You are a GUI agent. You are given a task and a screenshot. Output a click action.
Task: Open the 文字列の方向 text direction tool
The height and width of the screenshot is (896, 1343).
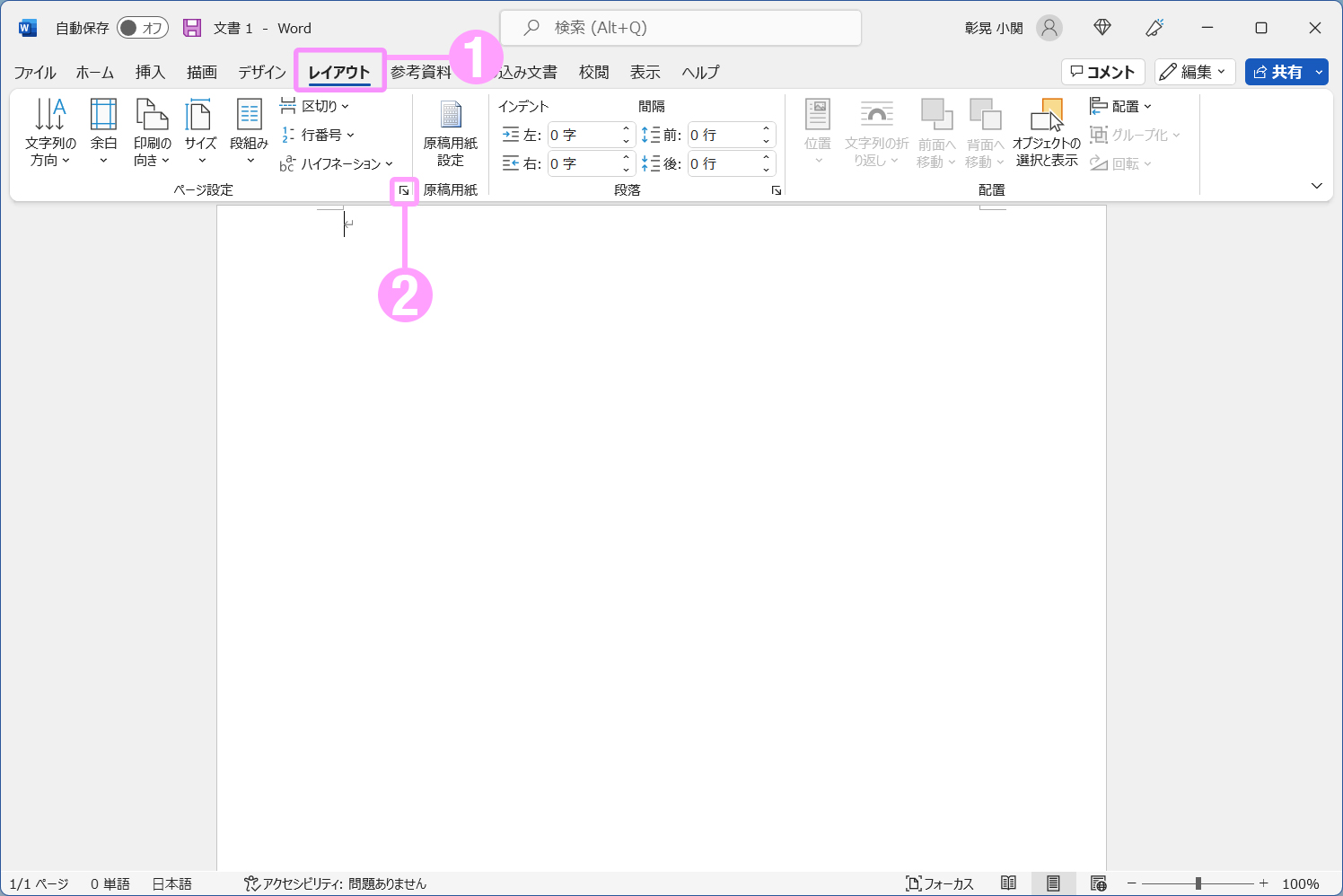pyautogui.click(x=50, y=132)
